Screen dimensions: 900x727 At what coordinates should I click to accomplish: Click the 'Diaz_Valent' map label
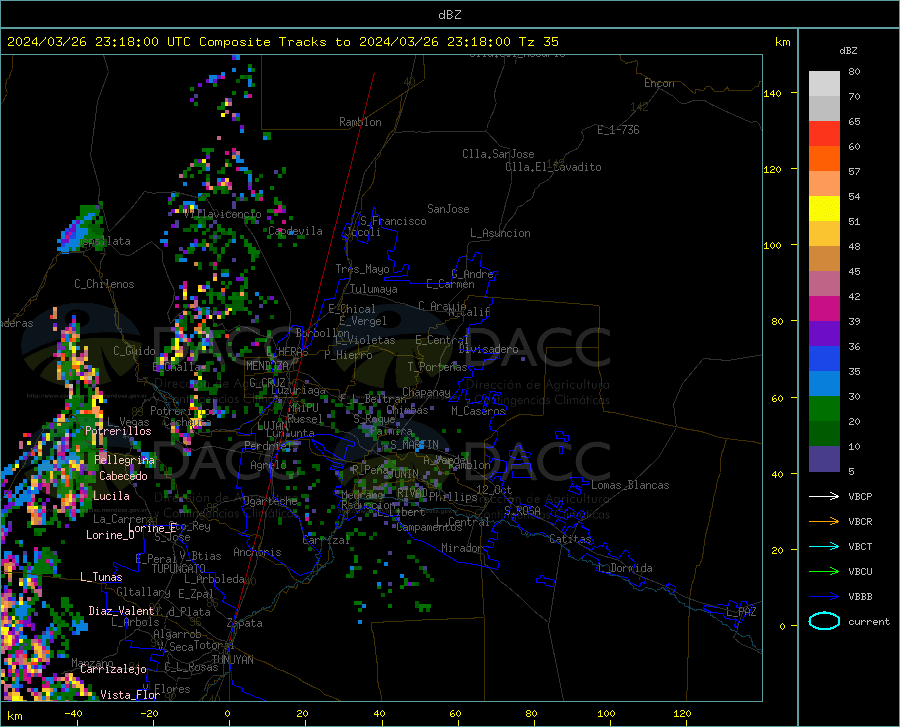121,611
